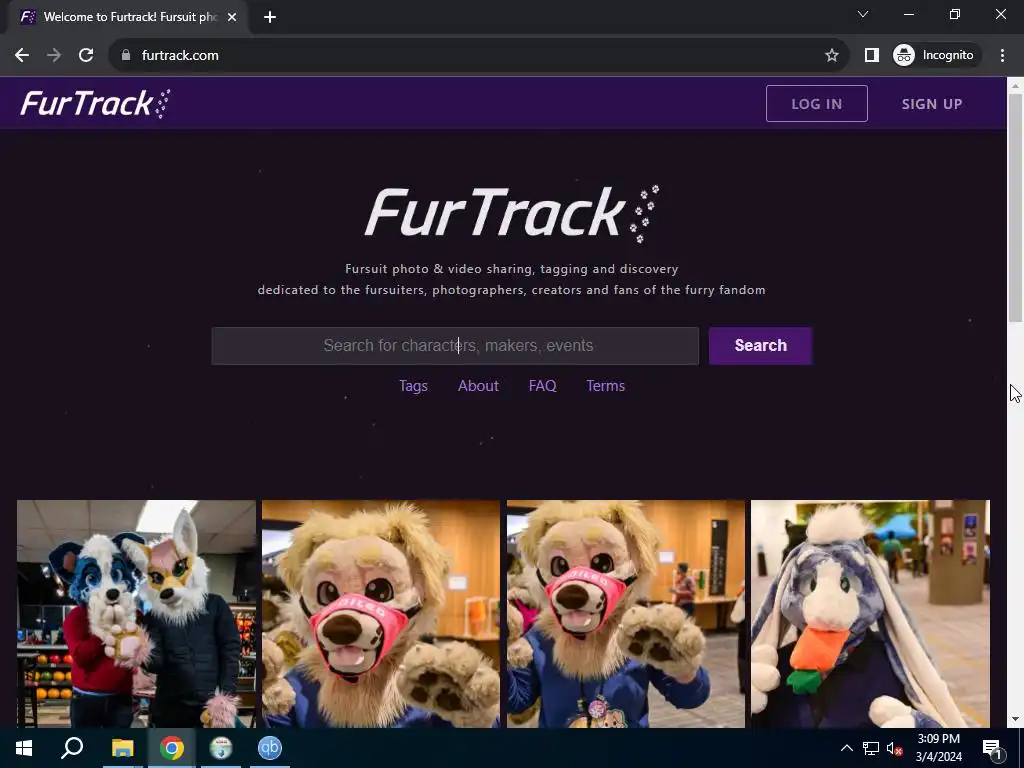Click the lock site info icon
1024x768 pixels.
pos(126,56)
